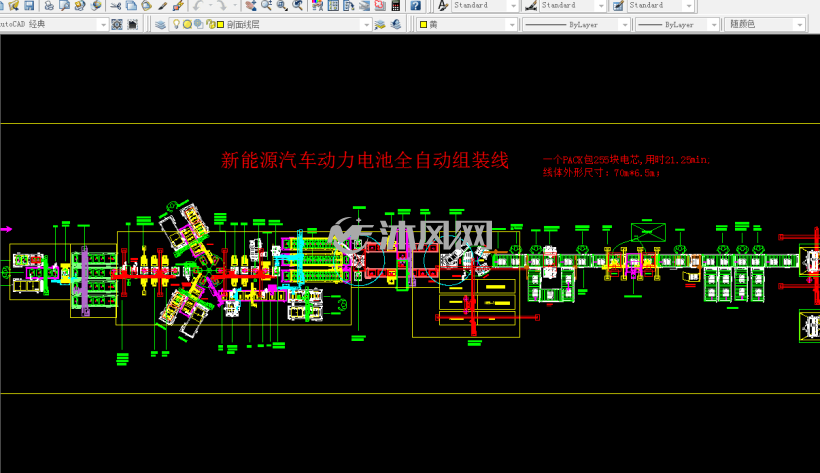820x473 pixels.
Task: Open the redo history dropdown arrow
Action: click(234, 5)
